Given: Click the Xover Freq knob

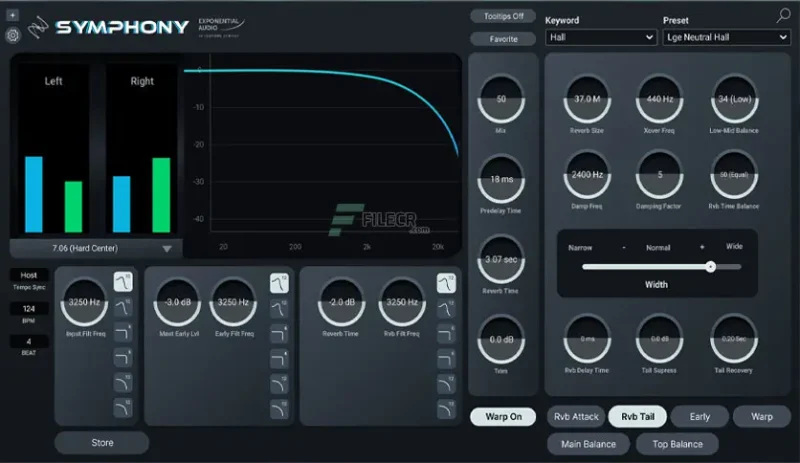Looking at the screenshot, I should 660,100.
